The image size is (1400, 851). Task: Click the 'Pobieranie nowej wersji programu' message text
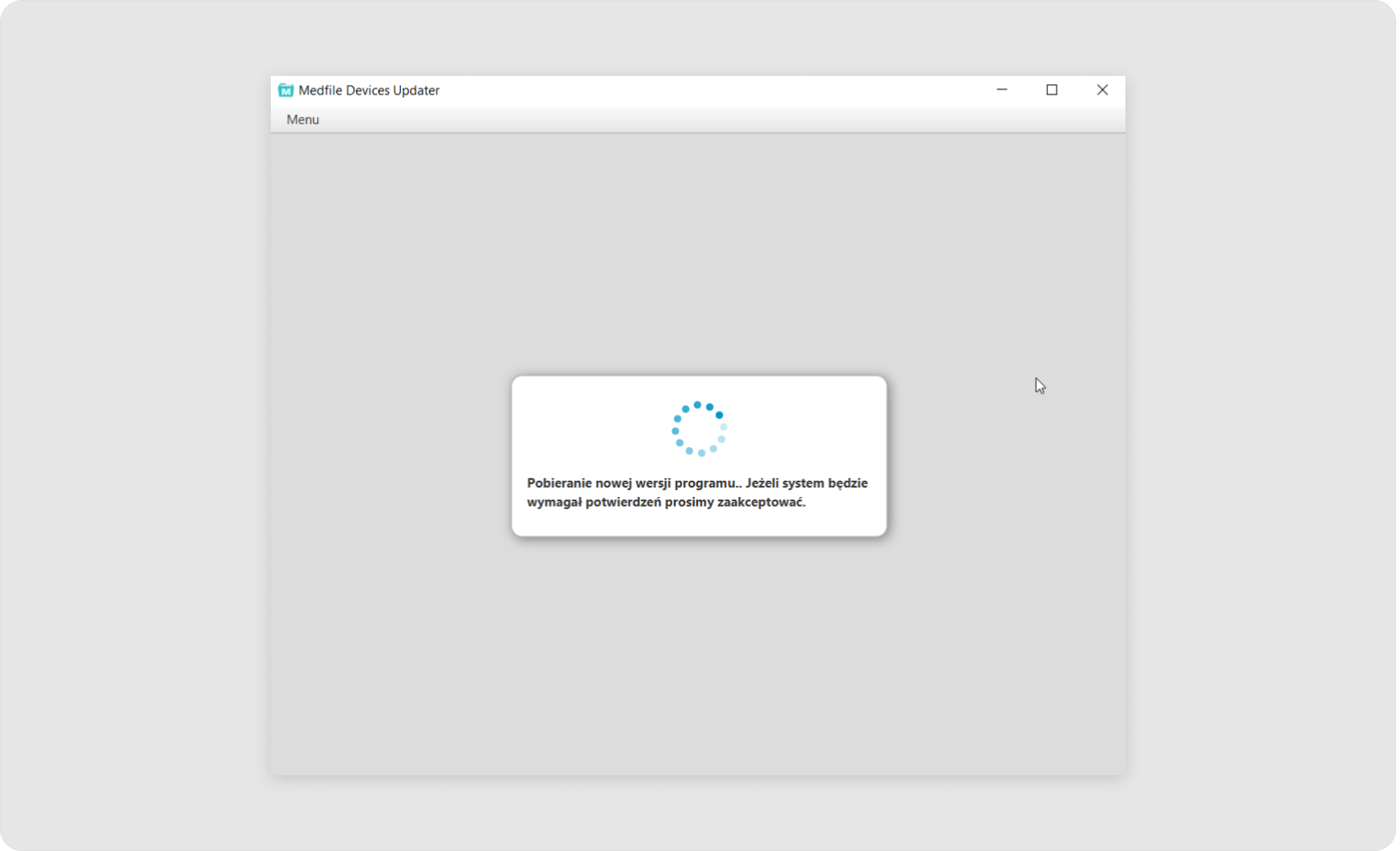click(x=698, y=492)
